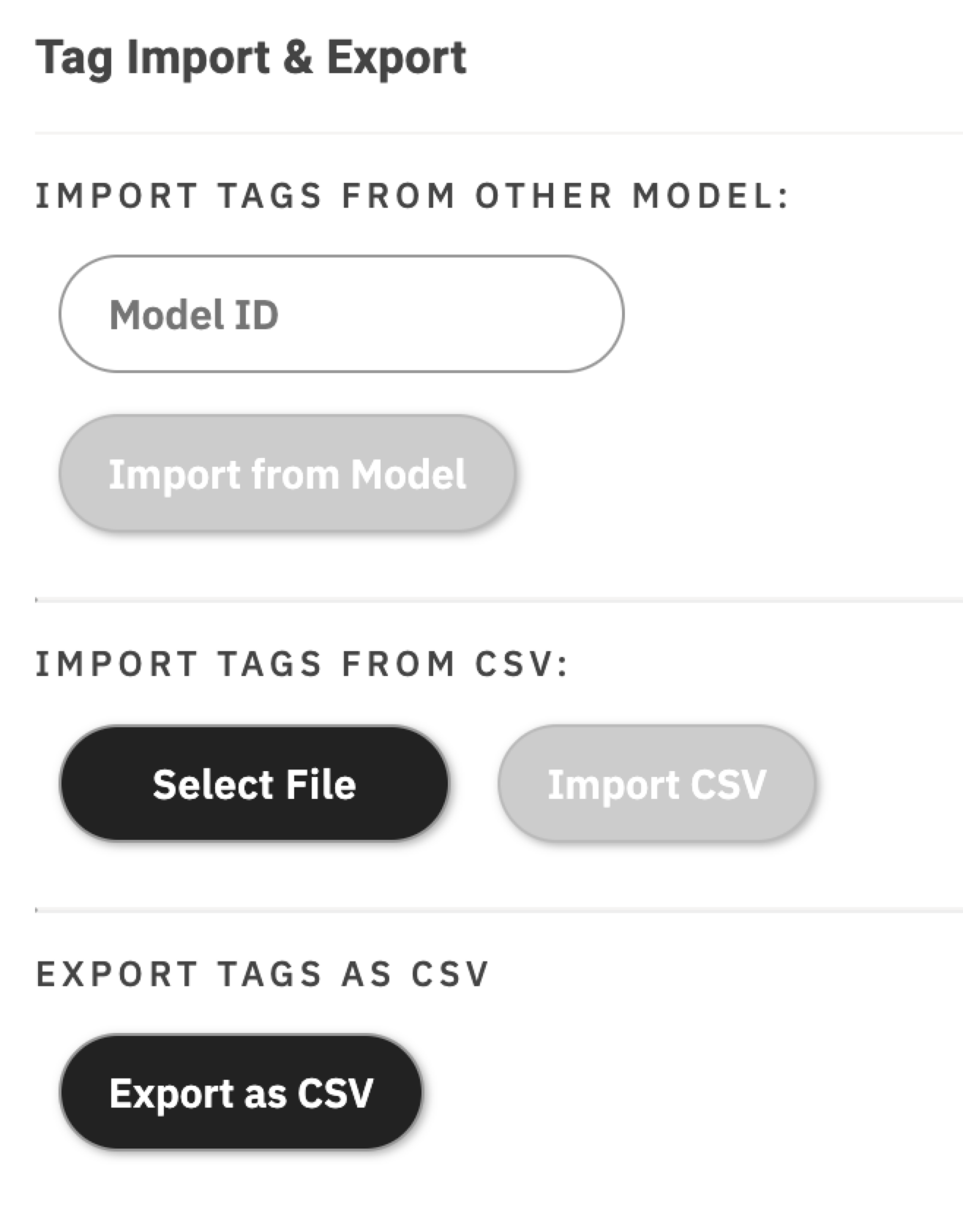Viewport: 963px width, 1232px height.
Task: Place cursor in the Model ID placeholder box
Action: (x=341, y=314)
